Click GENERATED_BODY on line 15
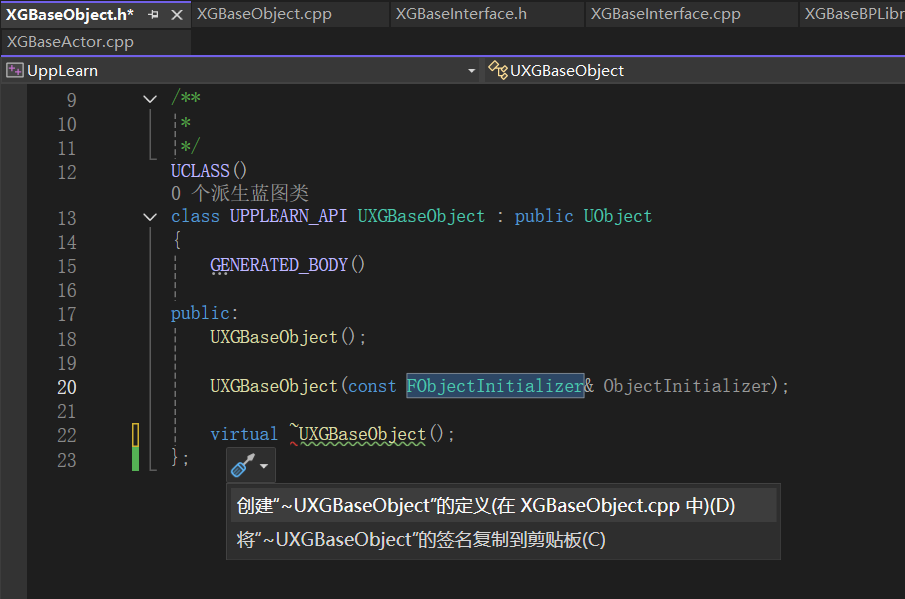Viewport: 905px width, 599px height. point(279,265)
